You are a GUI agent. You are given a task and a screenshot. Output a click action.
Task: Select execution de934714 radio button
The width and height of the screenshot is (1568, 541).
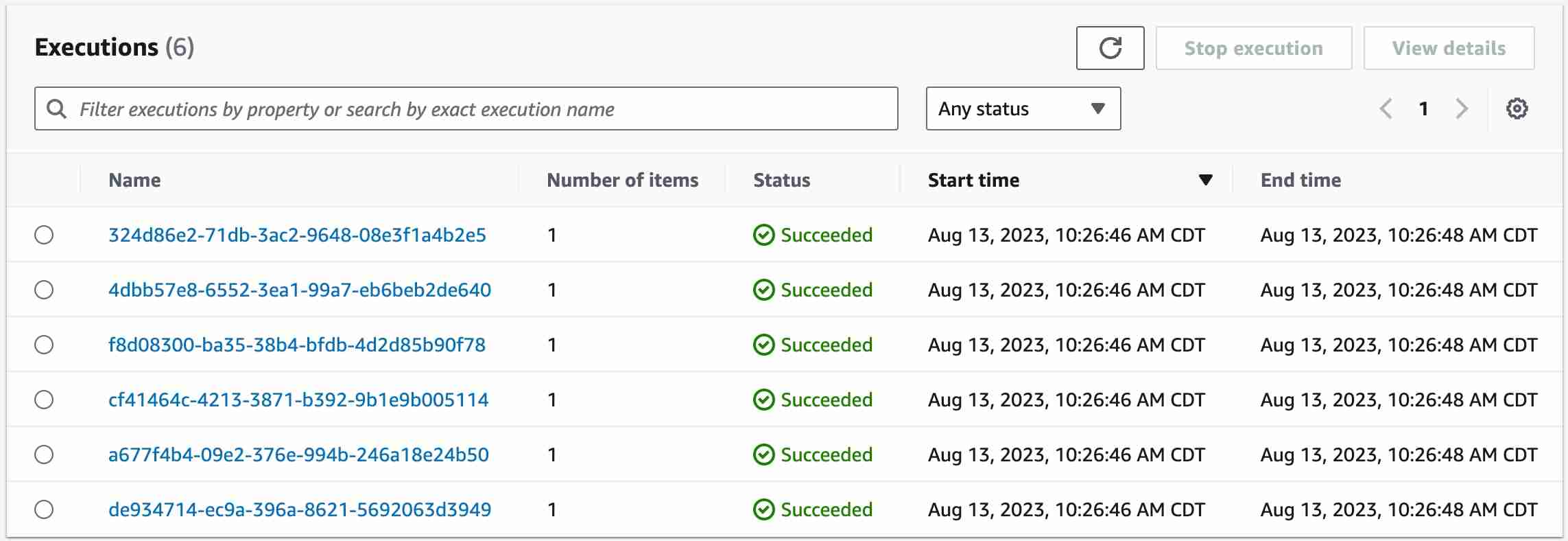coord(44,509)
